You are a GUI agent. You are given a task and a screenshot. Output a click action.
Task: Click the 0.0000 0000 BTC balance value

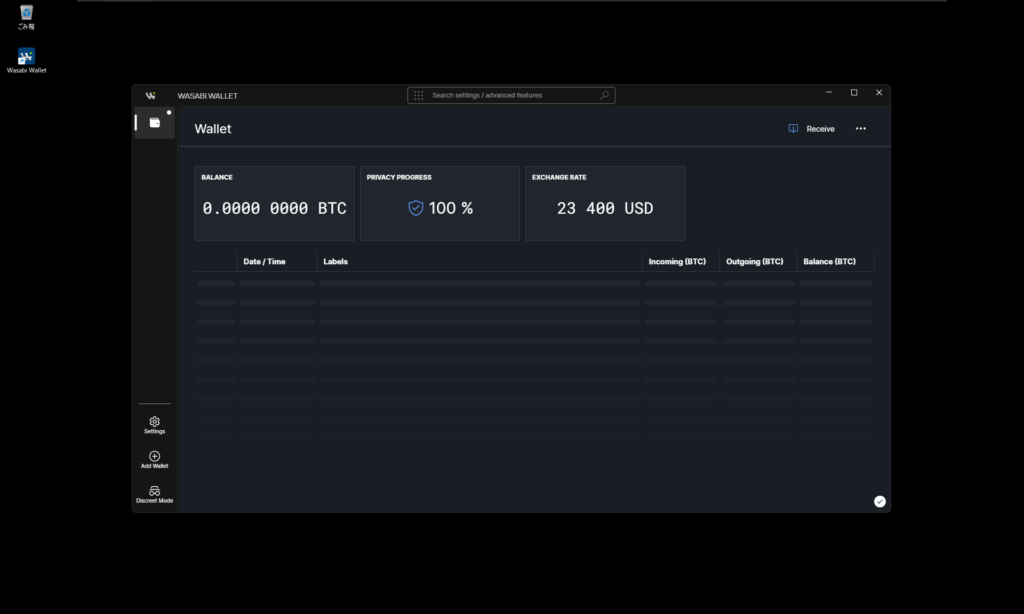[274, 208]
